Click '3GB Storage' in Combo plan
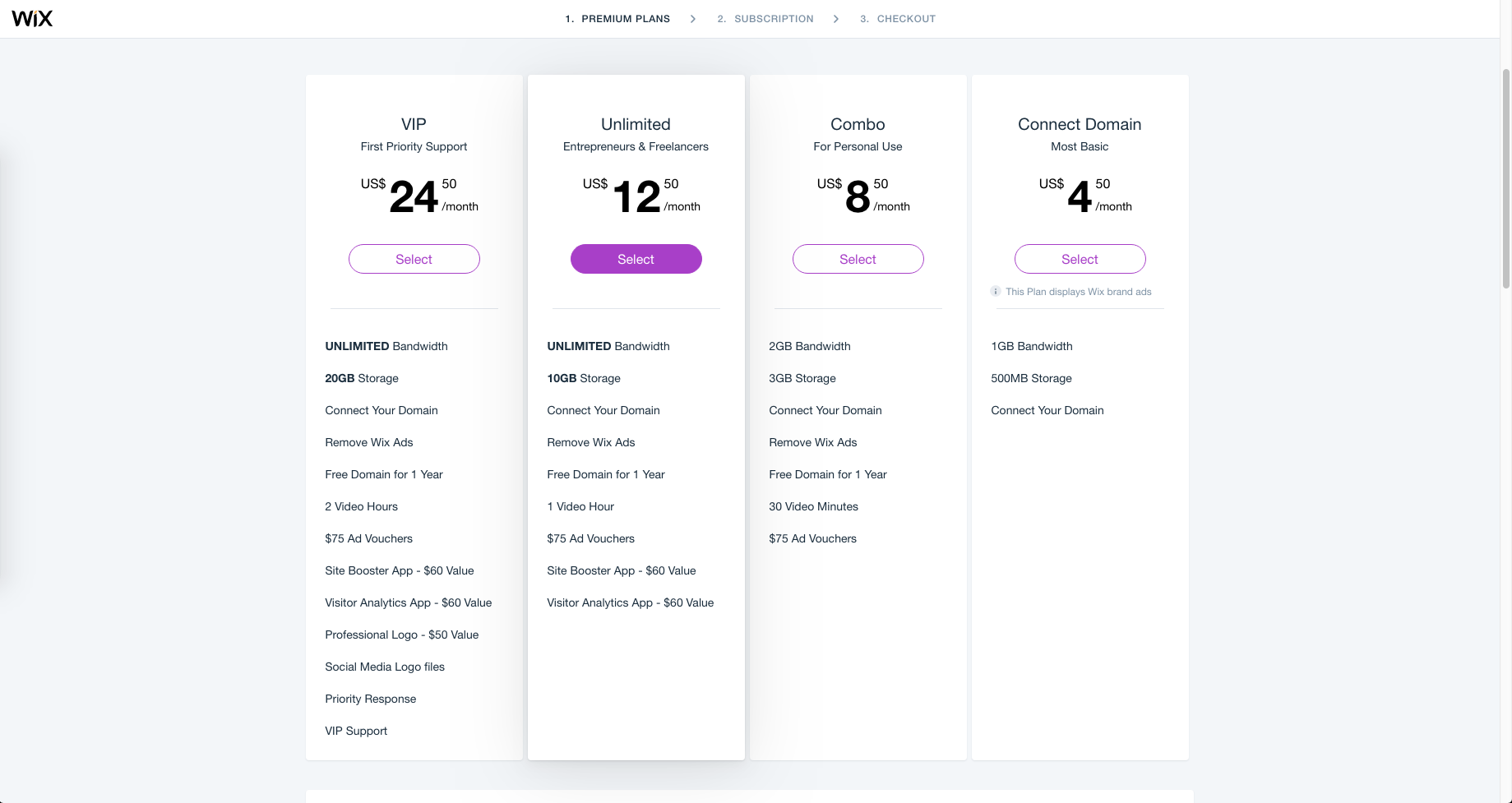This screenshot has height=803, width=1512. pos(802,378)
